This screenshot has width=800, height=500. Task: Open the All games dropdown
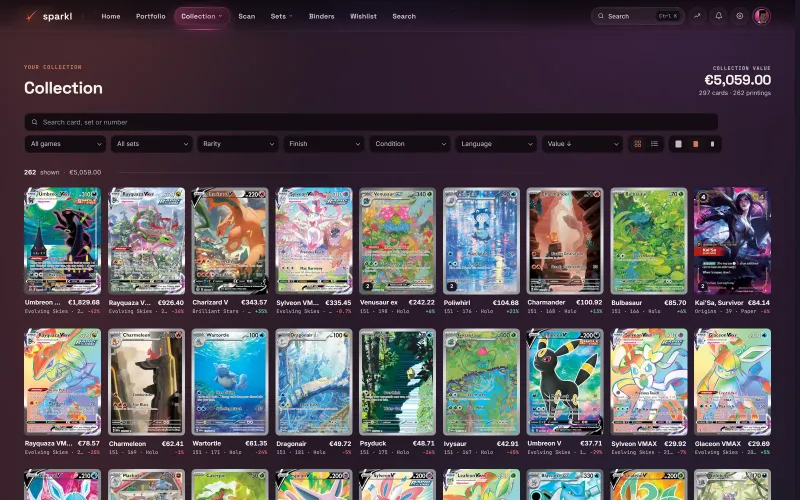(x=65, y=144)
